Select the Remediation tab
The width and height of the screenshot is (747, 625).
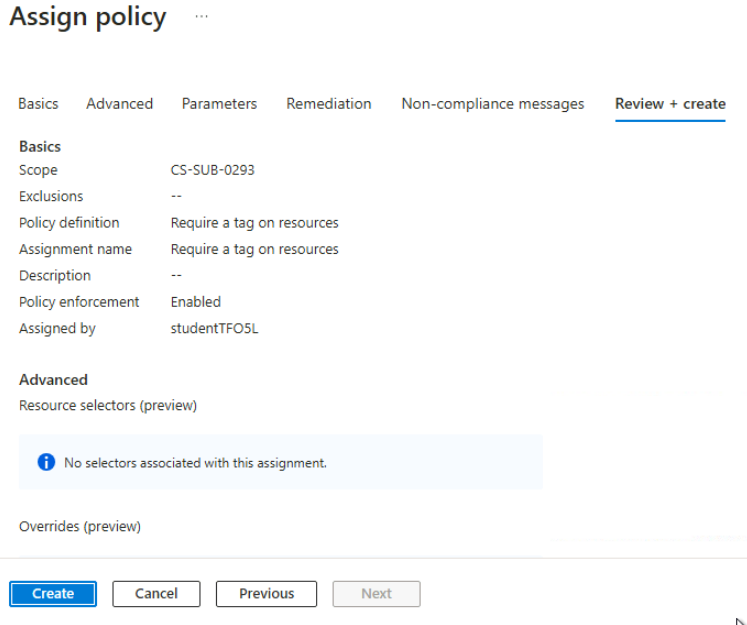[328, 104]
